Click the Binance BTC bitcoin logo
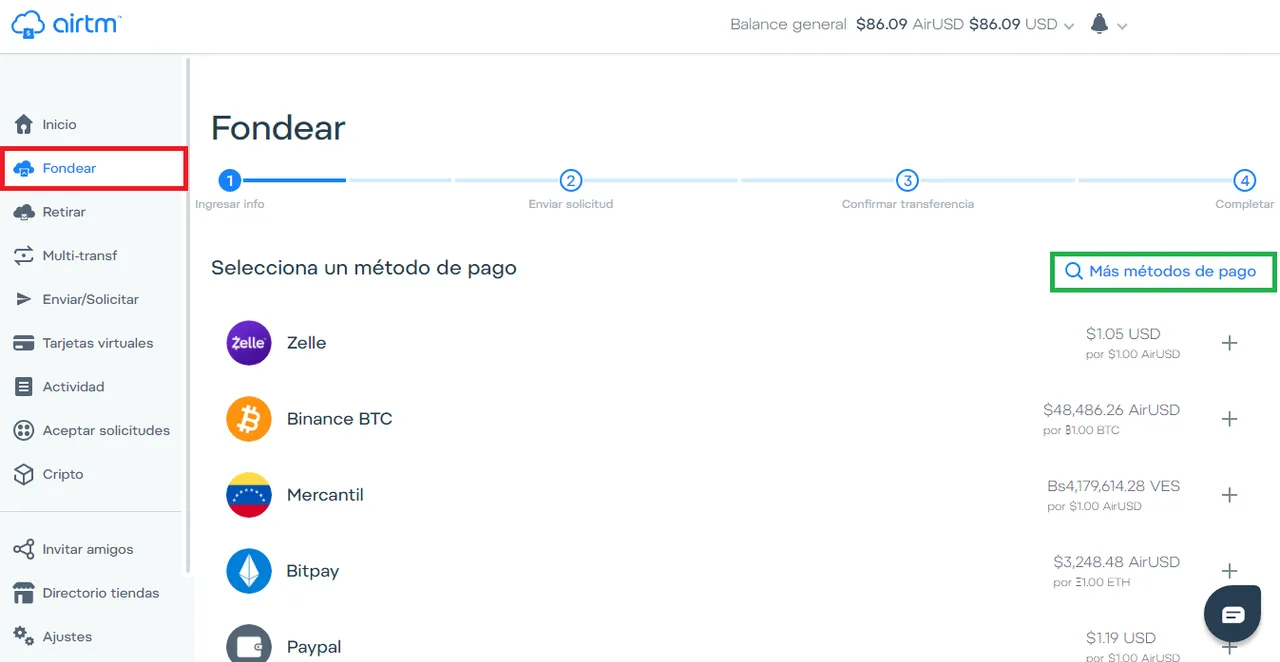1280x662 pixels. tap(249, 419)
